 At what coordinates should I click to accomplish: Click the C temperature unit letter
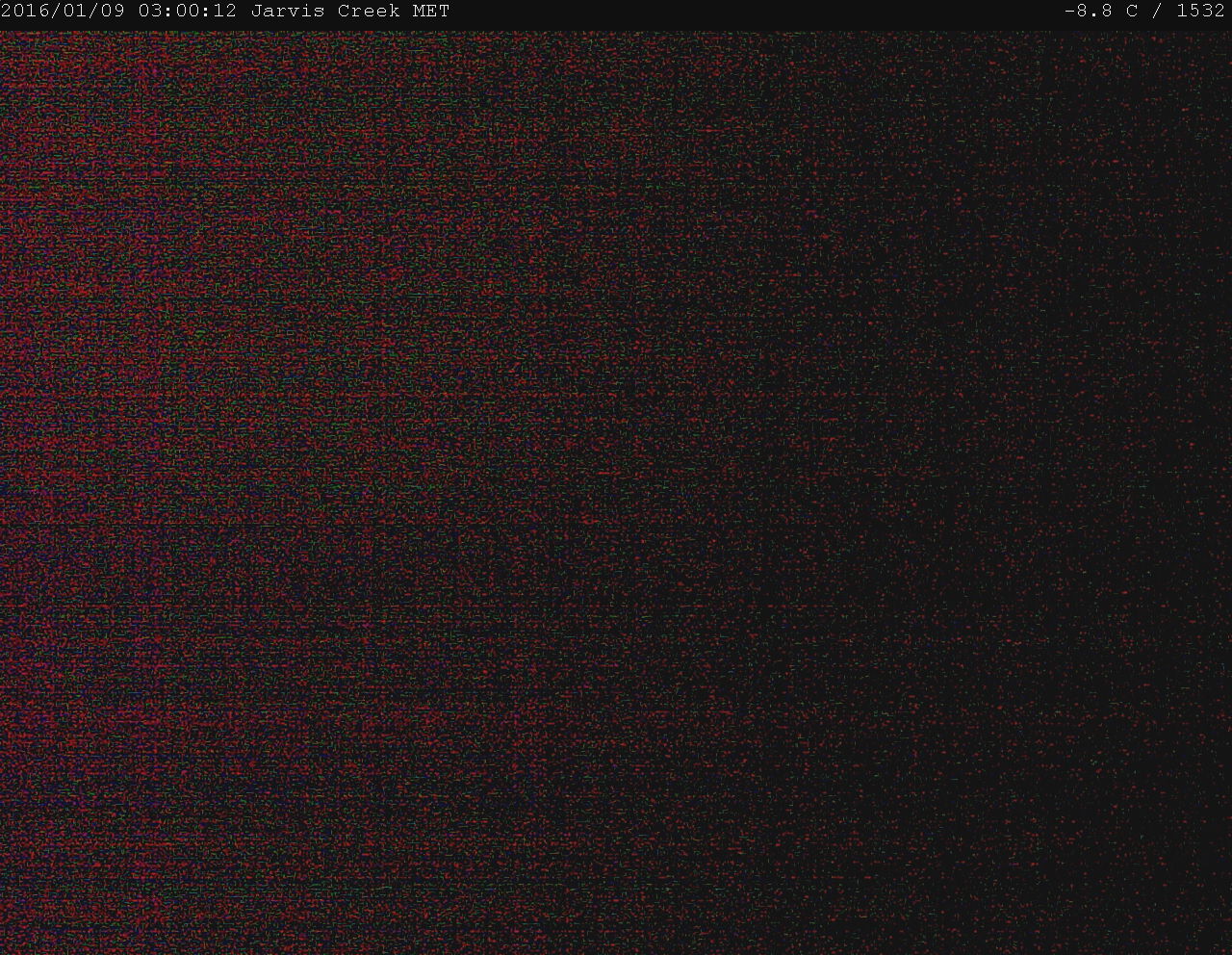point(1132,12)
